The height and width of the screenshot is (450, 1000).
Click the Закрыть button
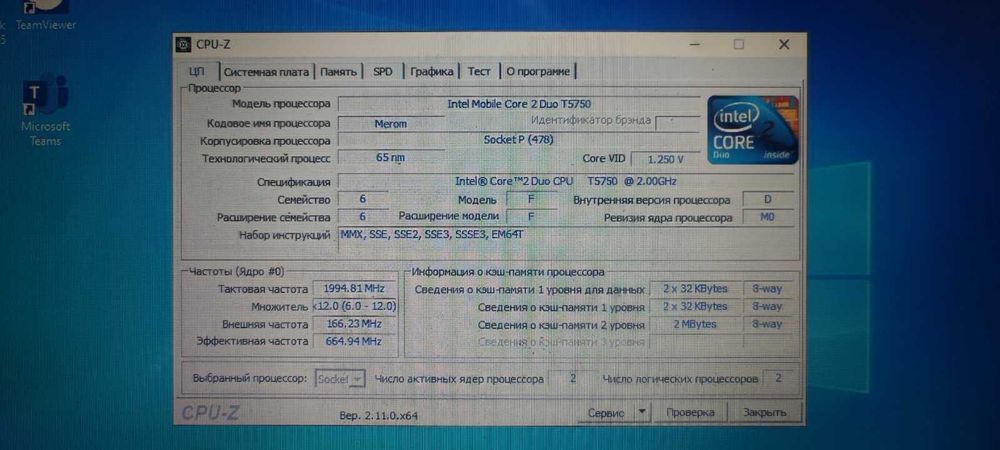[765, 413]
